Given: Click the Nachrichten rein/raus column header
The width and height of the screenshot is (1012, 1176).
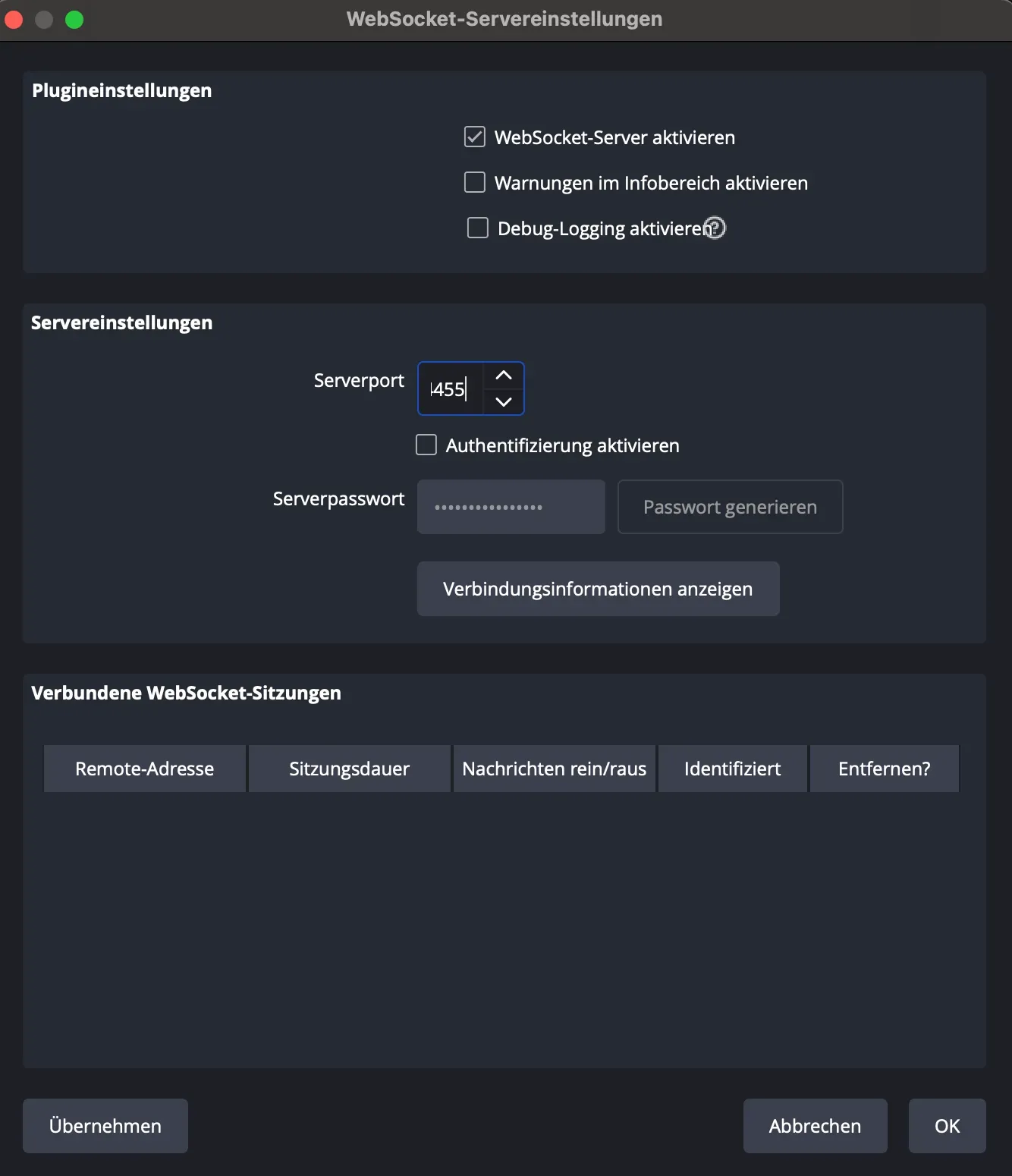Looking at the screenshot, I should pos(554,768).
